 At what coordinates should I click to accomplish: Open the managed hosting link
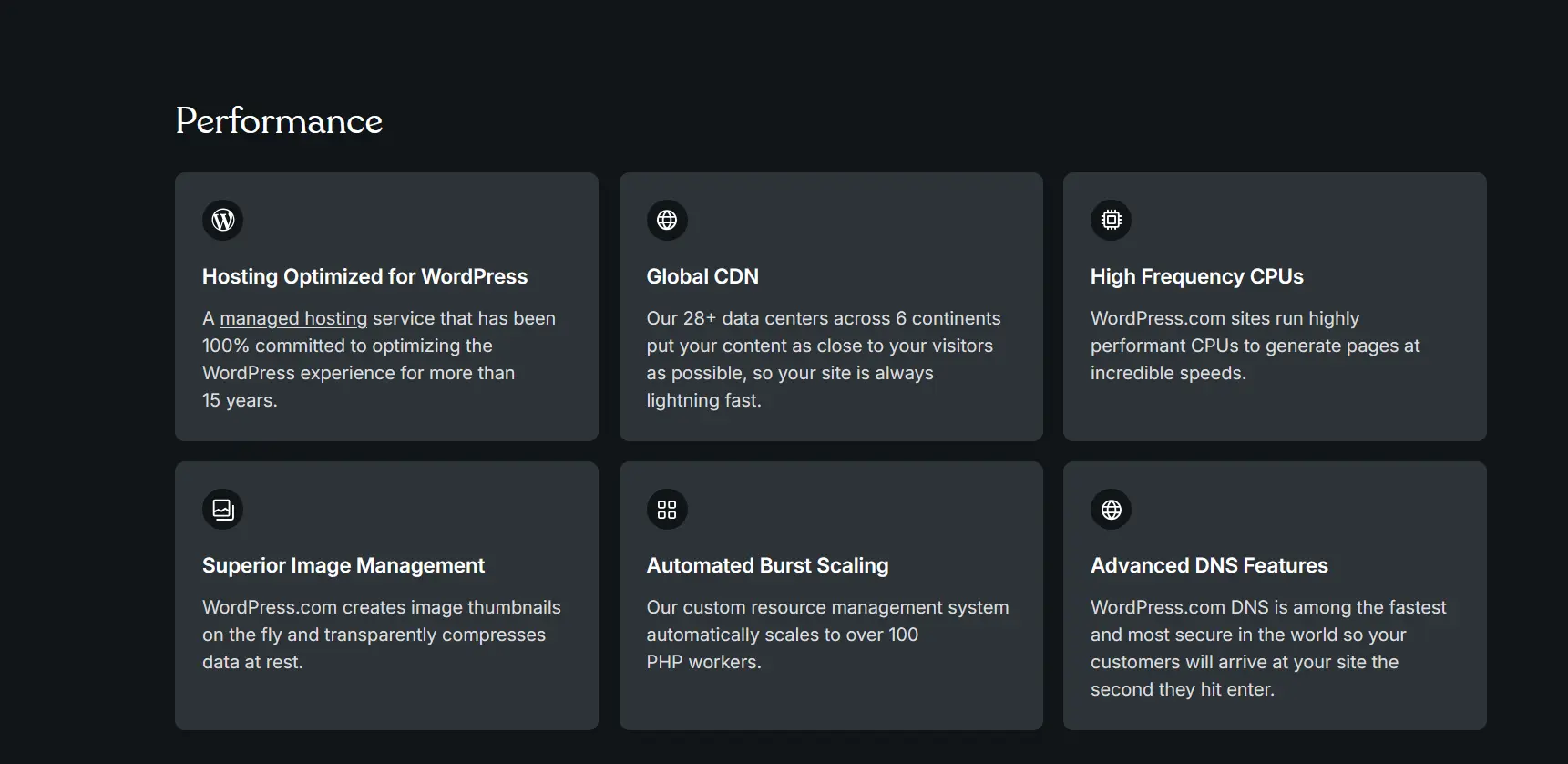coord(293,318)
